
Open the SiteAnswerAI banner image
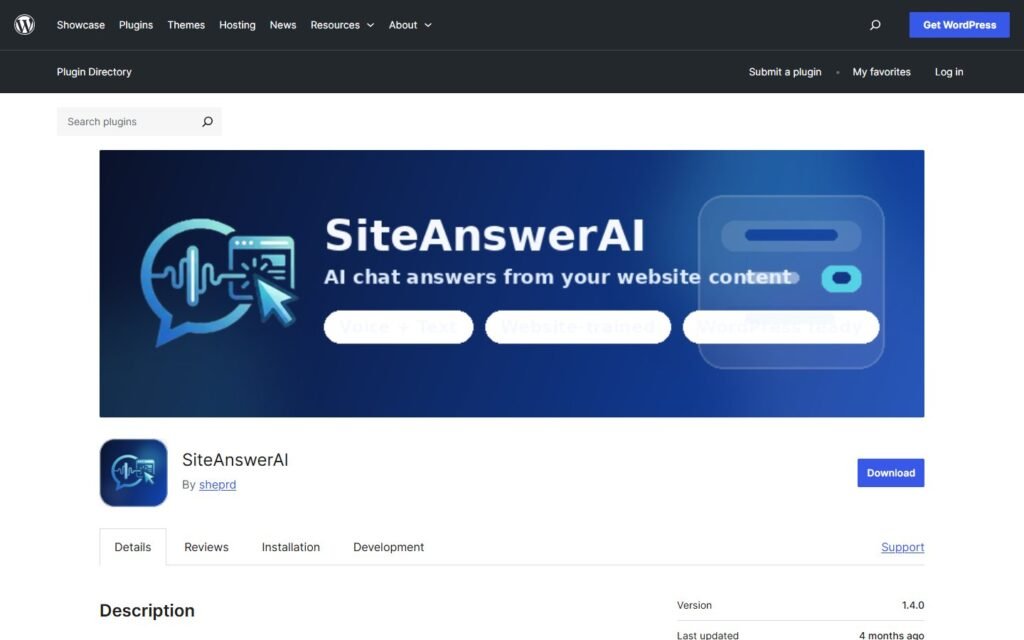tap(511, 283)
